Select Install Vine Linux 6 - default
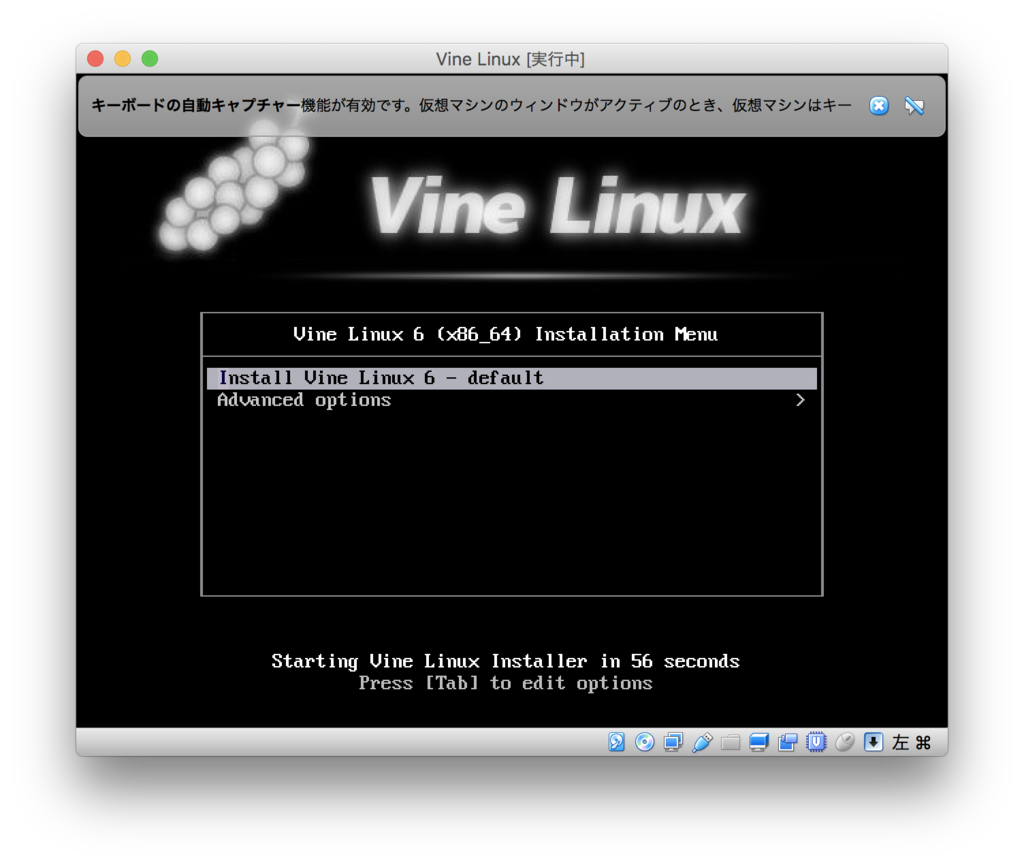1024x865 pixels. 511,378
